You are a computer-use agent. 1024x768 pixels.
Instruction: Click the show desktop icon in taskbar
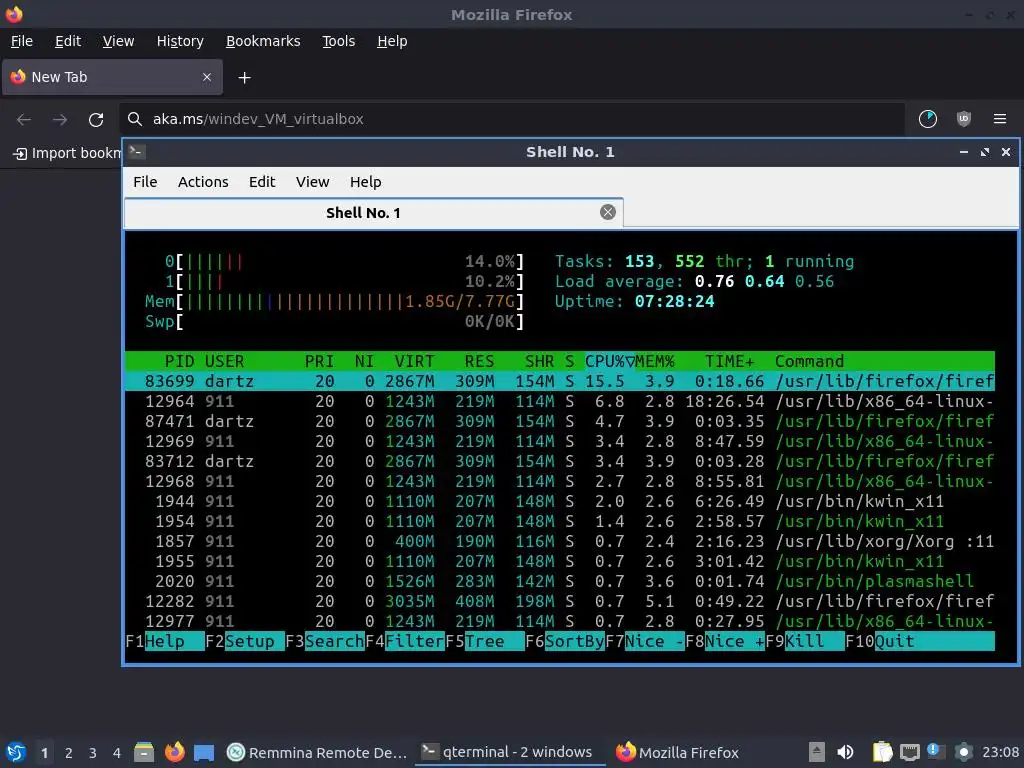[x=204, y=752]
